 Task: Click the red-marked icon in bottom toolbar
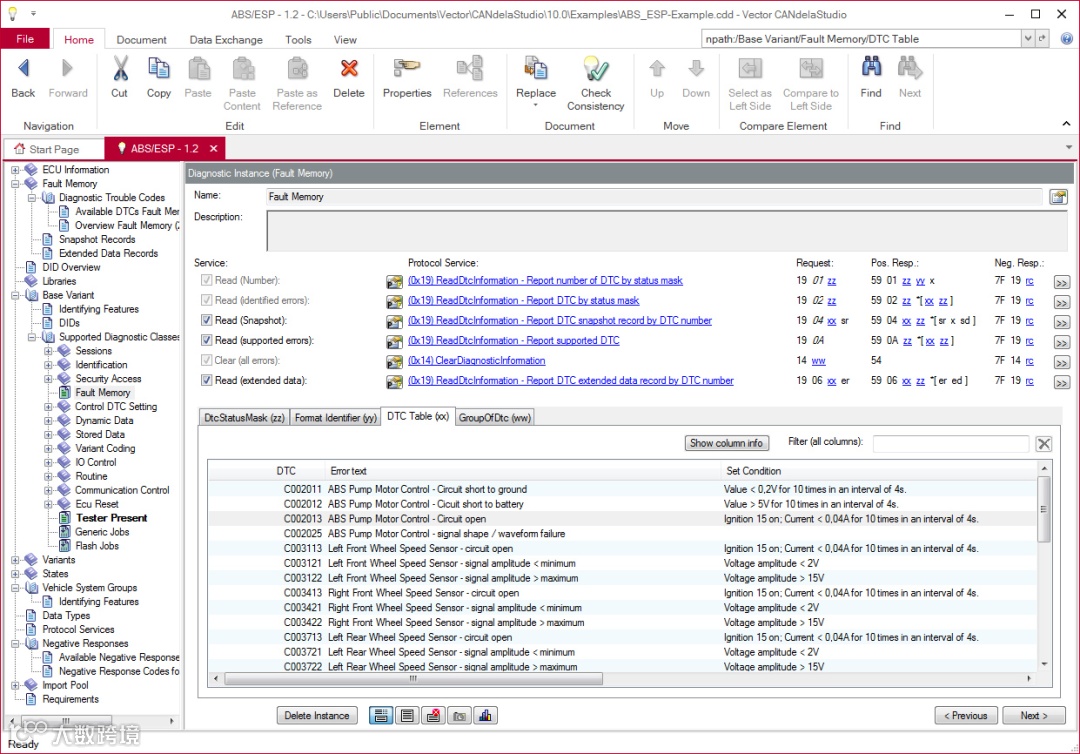433,716
